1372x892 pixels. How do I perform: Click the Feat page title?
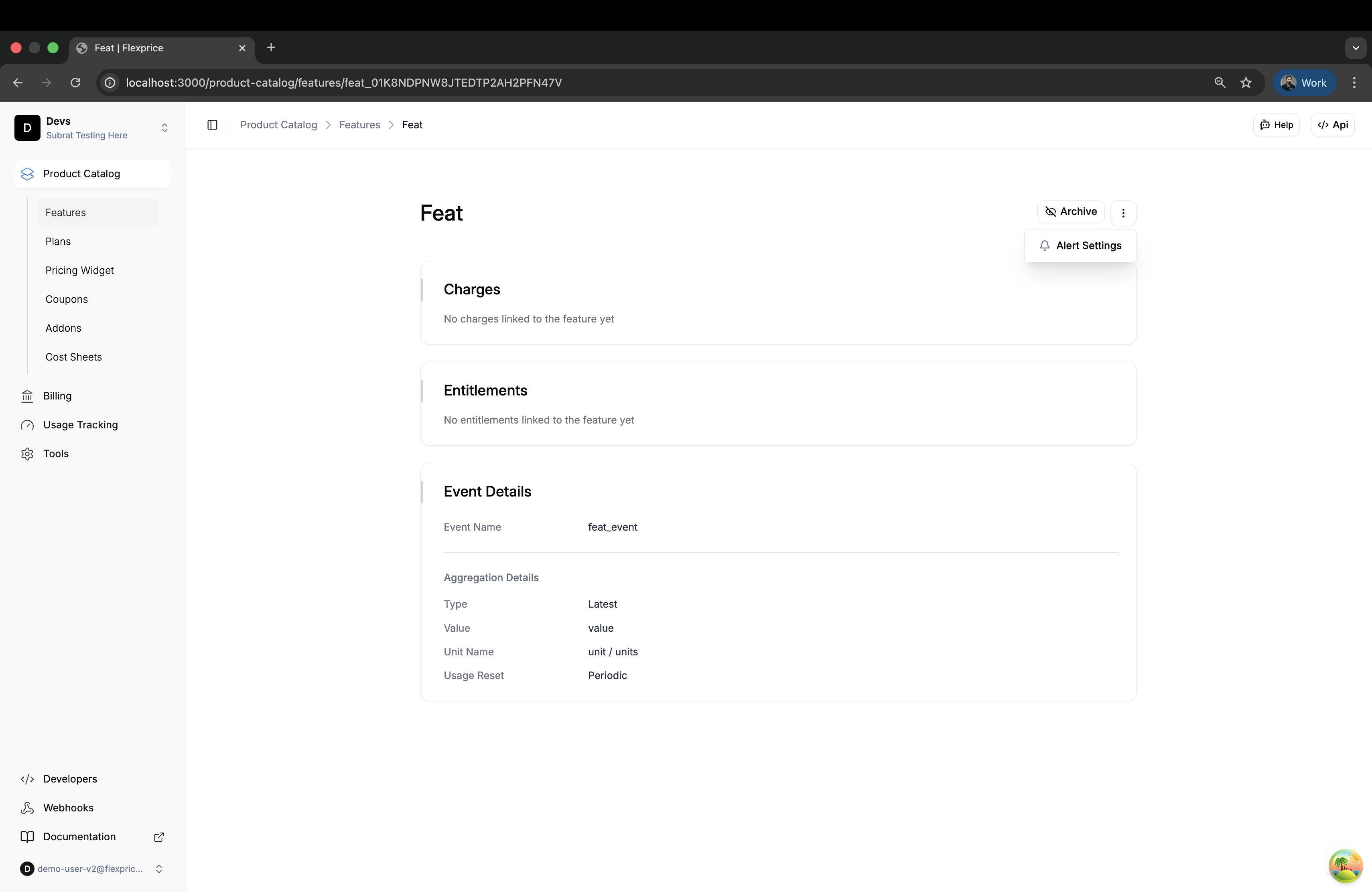pos(441,213)
